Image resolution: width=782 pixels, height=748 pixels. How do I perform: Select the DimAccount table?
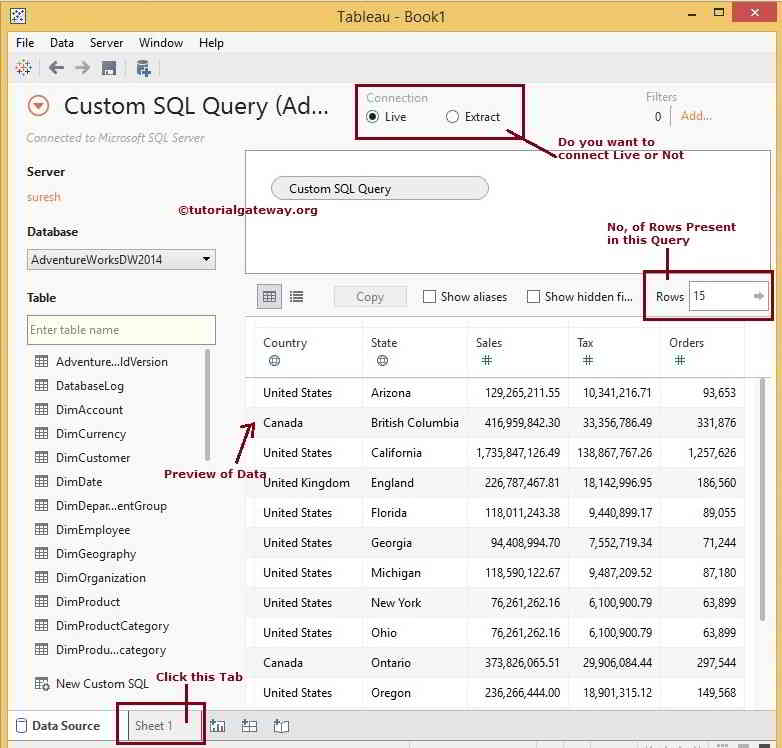89,410
